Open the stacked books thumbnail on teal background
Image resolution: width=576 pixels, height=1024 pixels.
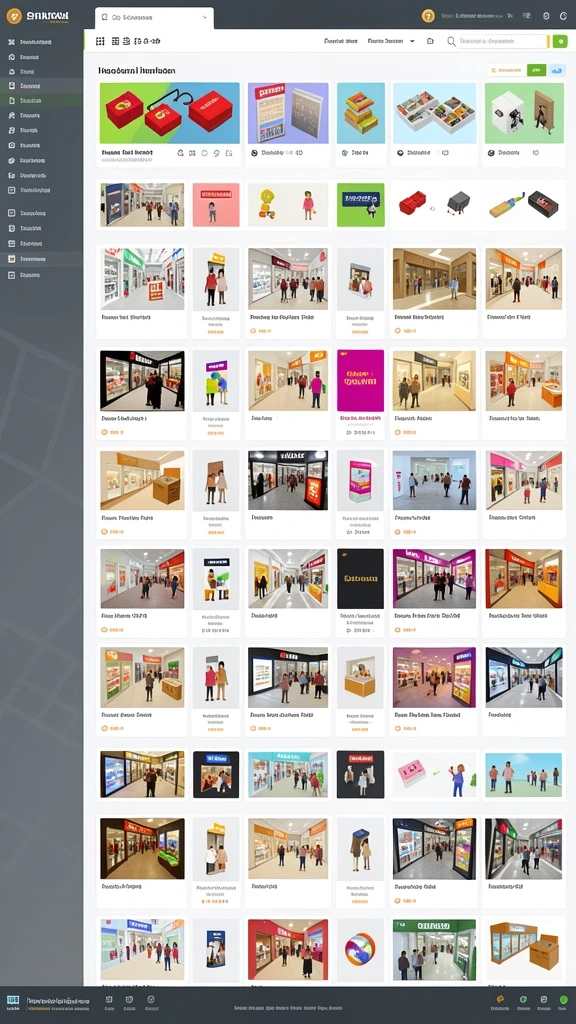(x=360, y=113)
